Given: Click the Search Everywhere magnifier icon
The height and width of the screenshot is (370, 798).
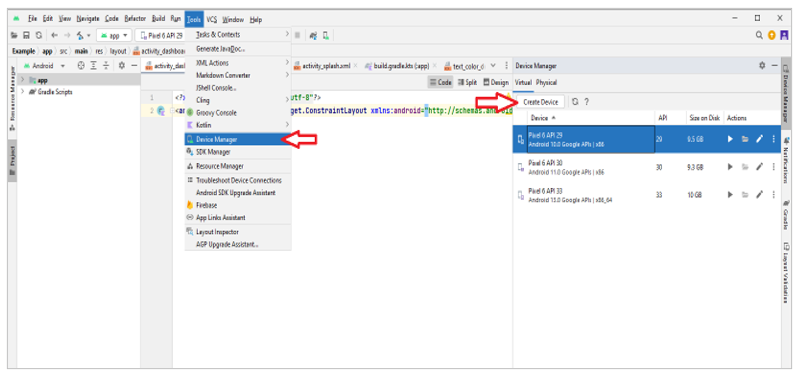Looking at the screenshot, I should (759, 36).
